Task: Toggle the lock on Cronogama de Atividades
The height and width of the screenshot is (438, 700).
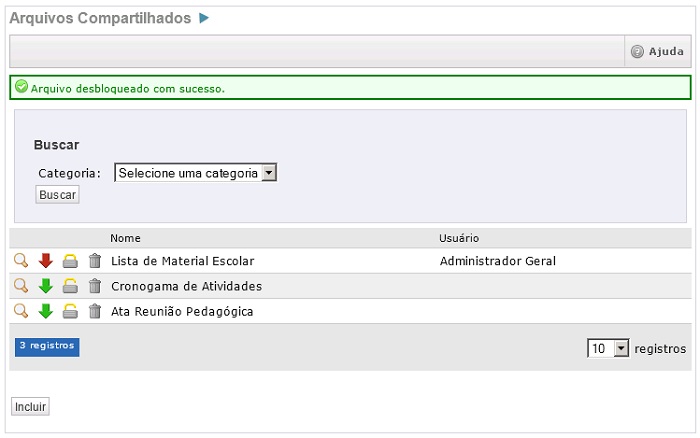Action: [70, 286]
